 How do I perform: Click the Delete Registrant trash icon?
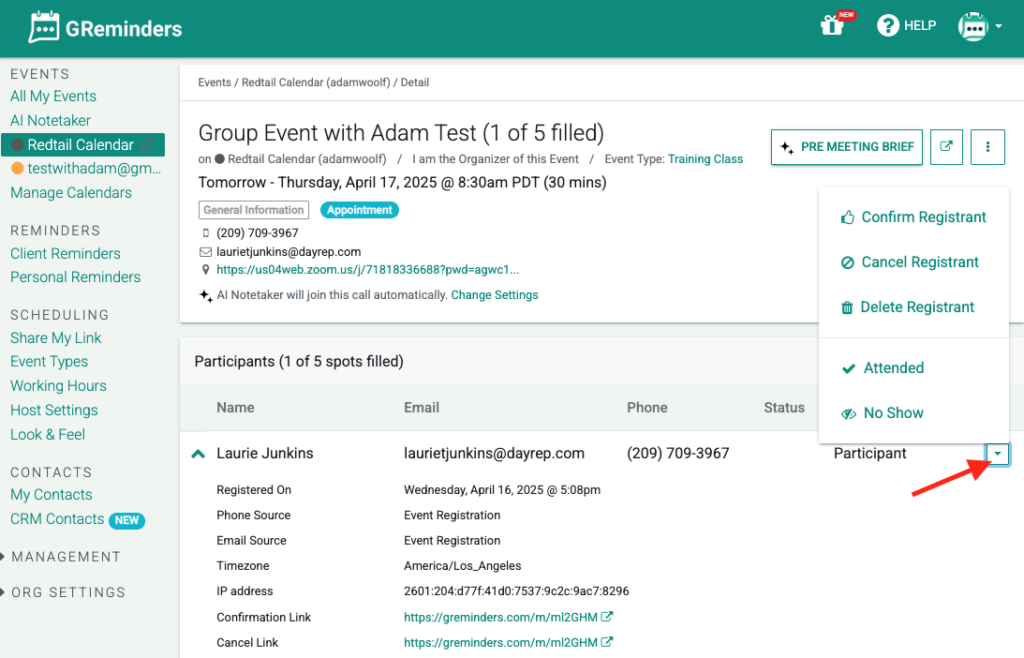pos(847,307)
